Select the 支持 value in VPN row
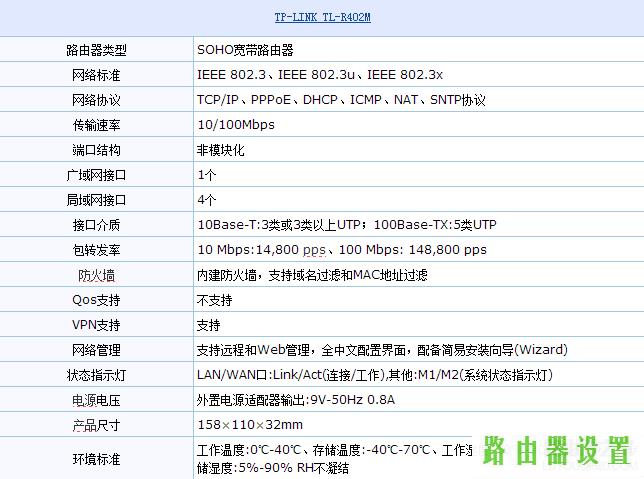The image size is (644, 479). click(x=209, y=325)
